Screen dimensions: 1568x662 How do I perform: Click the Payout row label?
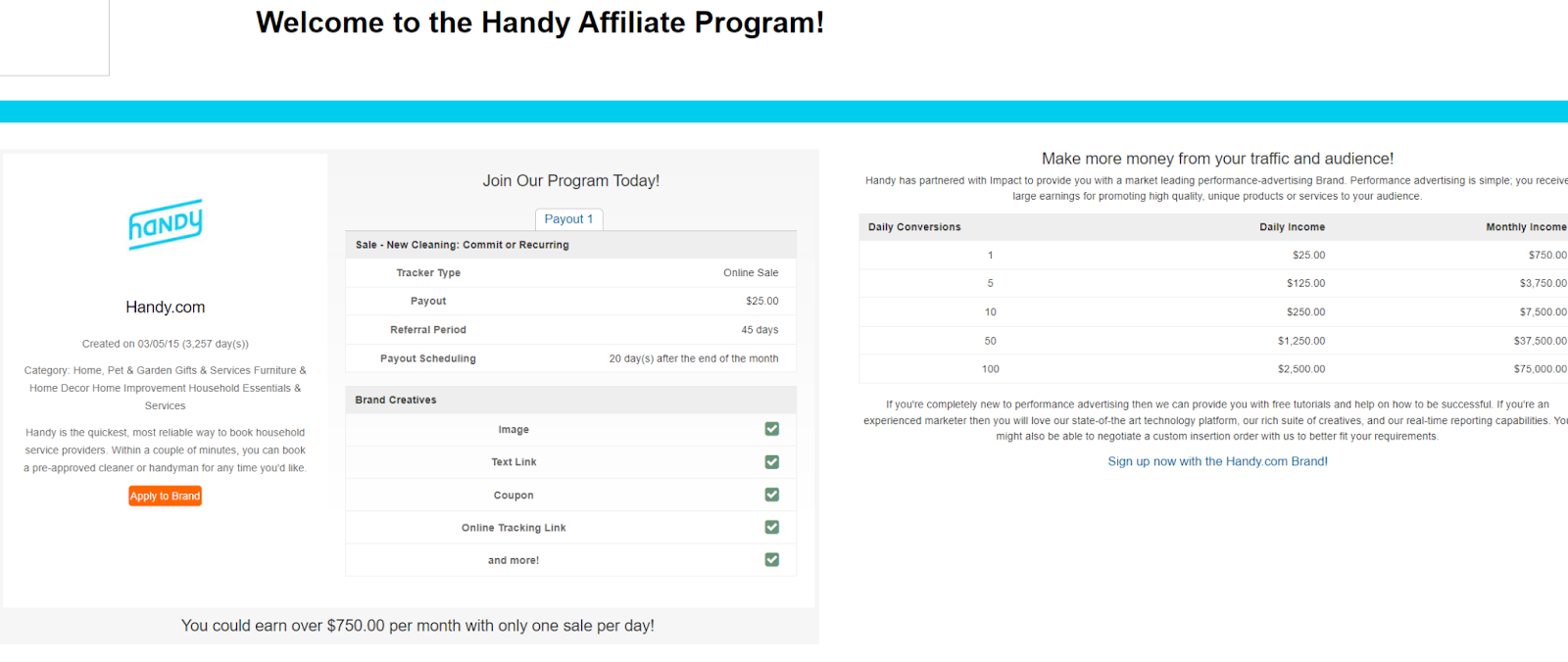click(x=428, y=302)
